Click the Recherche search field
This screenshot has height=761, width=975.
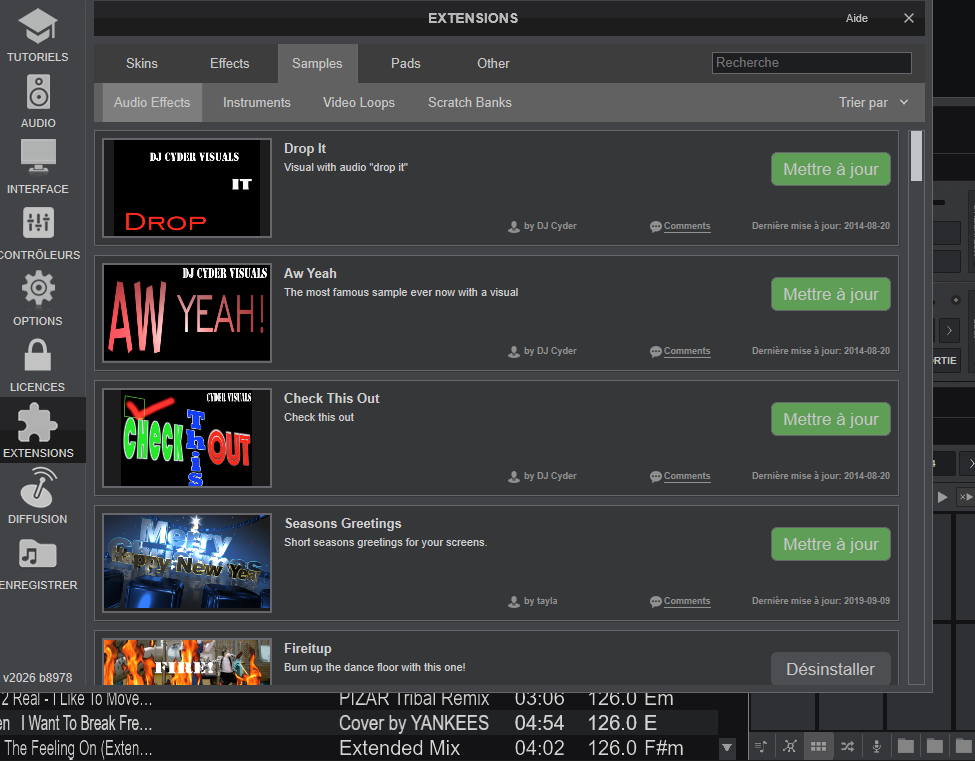point(811,63)
